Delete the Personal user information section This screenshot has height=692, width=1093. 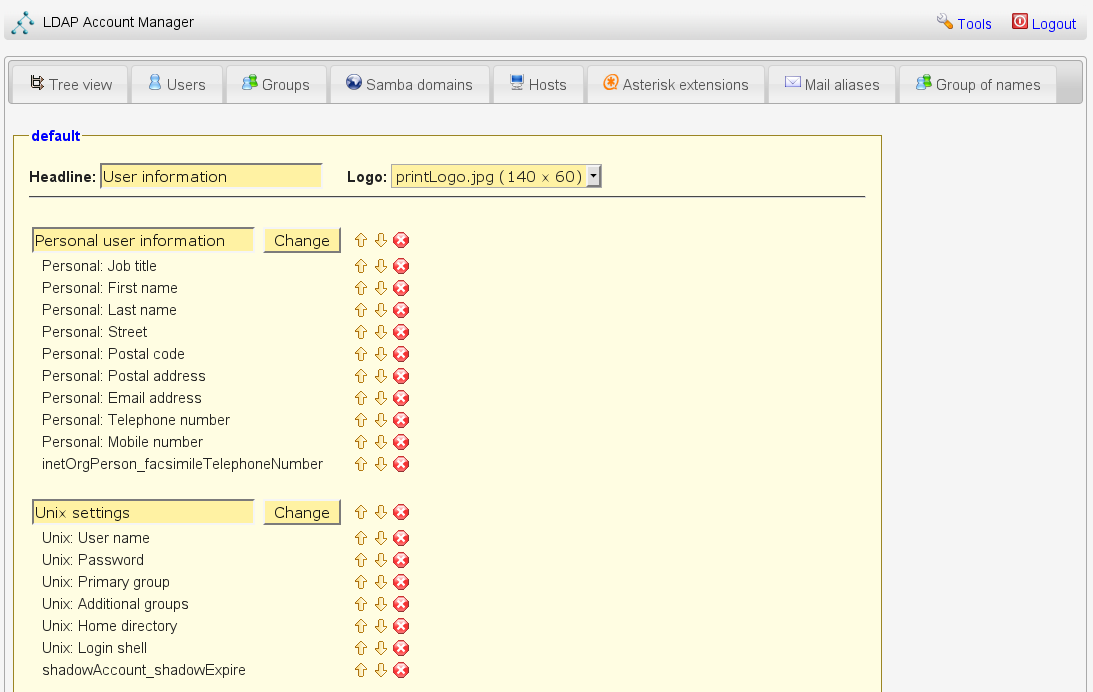click(x=401, y=240)
